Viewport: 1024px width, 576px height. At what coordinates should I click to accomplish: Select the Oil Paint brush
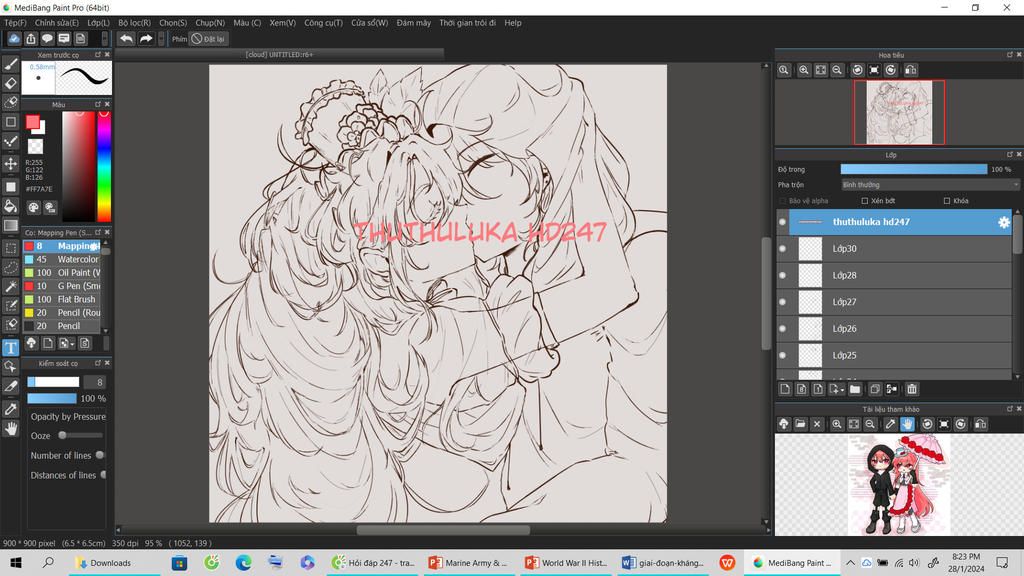tap(63, 273)
